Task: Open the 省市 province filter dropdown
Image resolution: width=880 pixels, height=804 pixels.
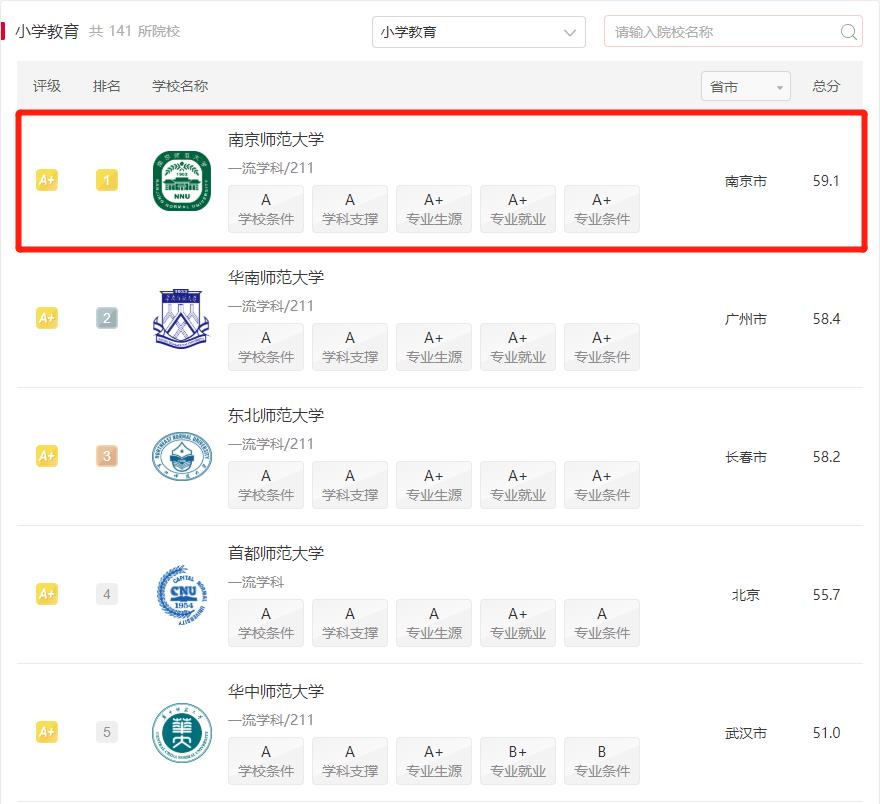Action: point(745,86)
